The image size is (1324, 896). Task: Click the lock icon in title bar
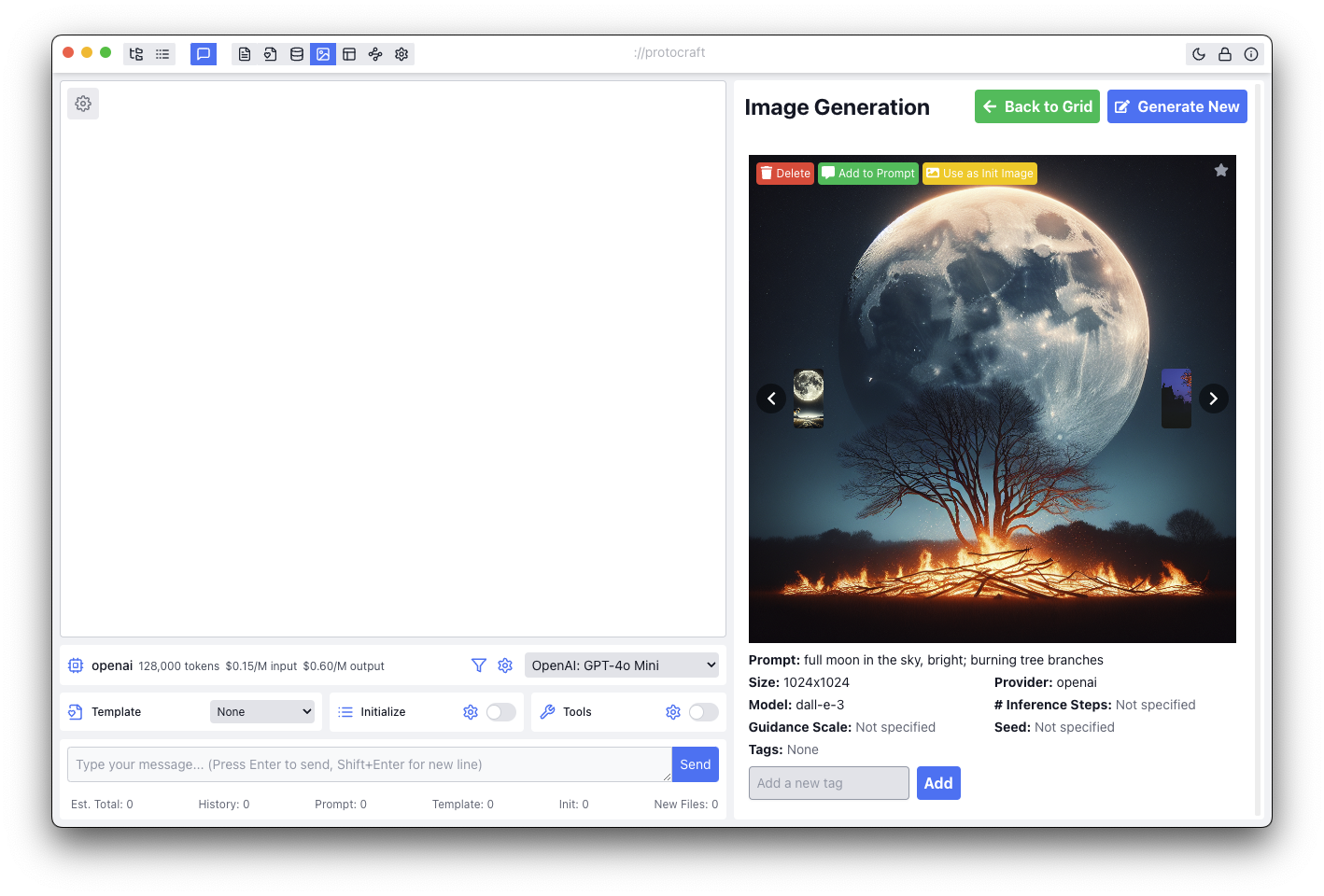[x=1225, y=54]
